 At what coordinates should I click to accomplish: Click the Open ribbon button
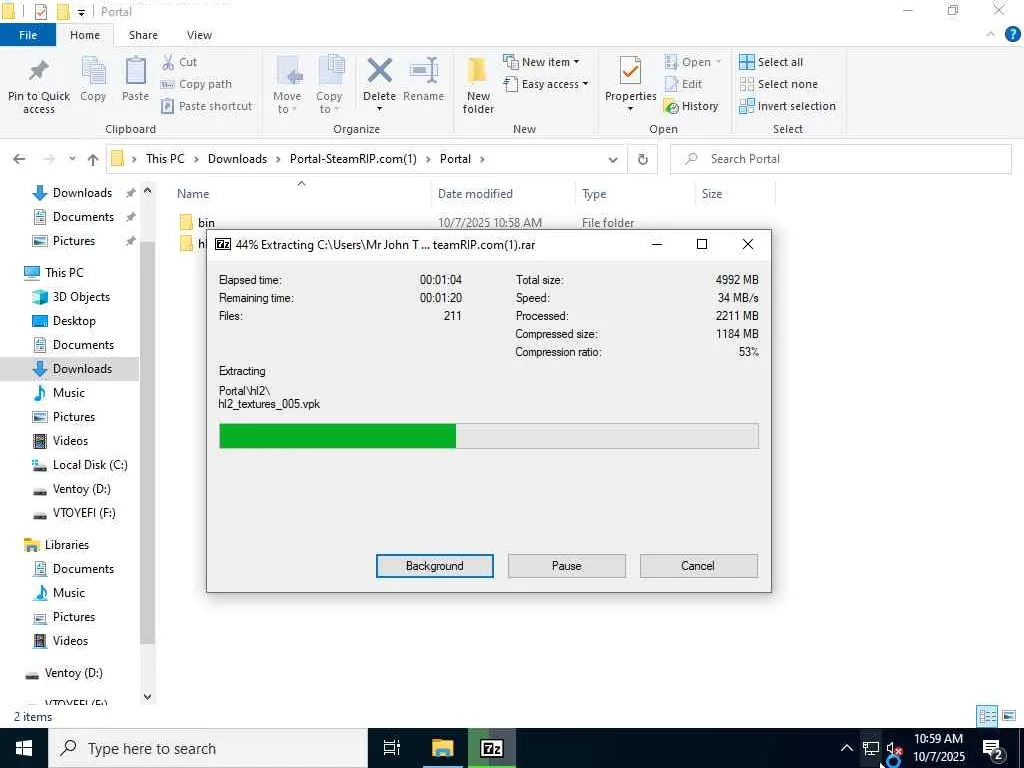tap(692, 62)
